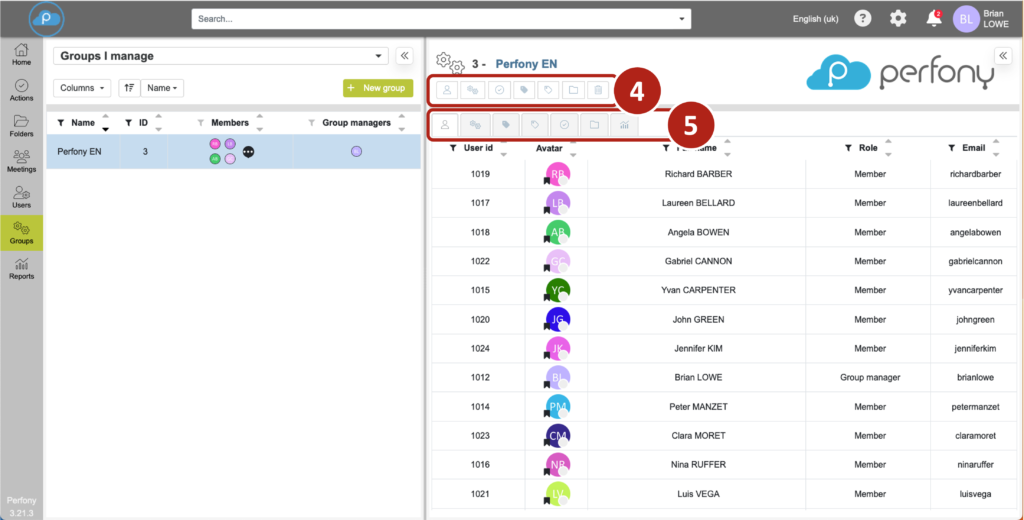
Task: Open the Columns dropdown
Action: [82, 88]
